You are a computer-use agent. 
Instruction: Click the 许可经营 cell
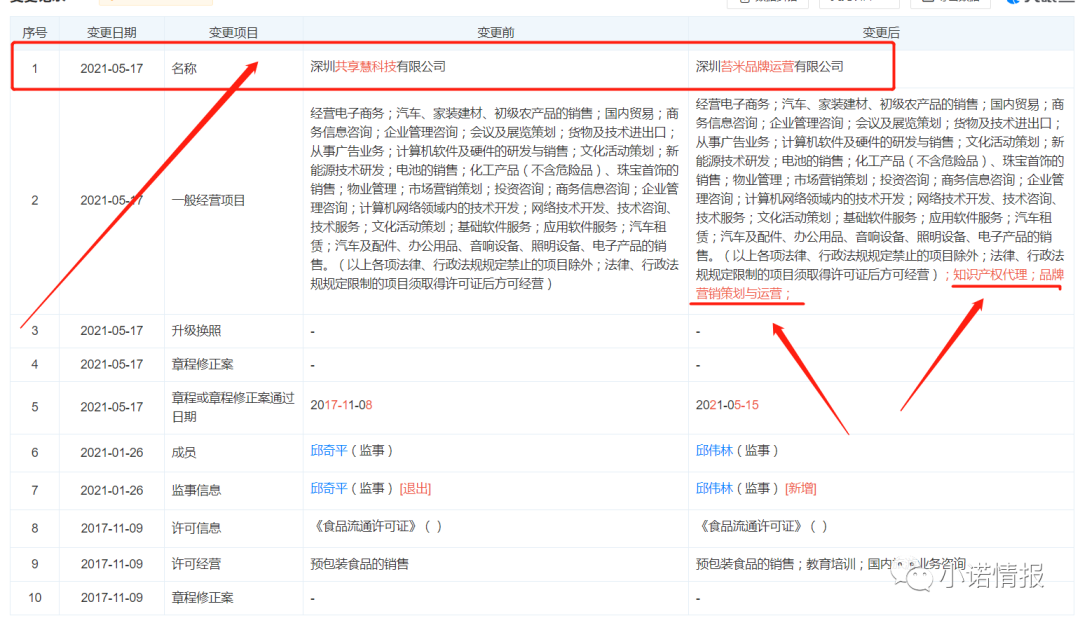click(196, 564)
